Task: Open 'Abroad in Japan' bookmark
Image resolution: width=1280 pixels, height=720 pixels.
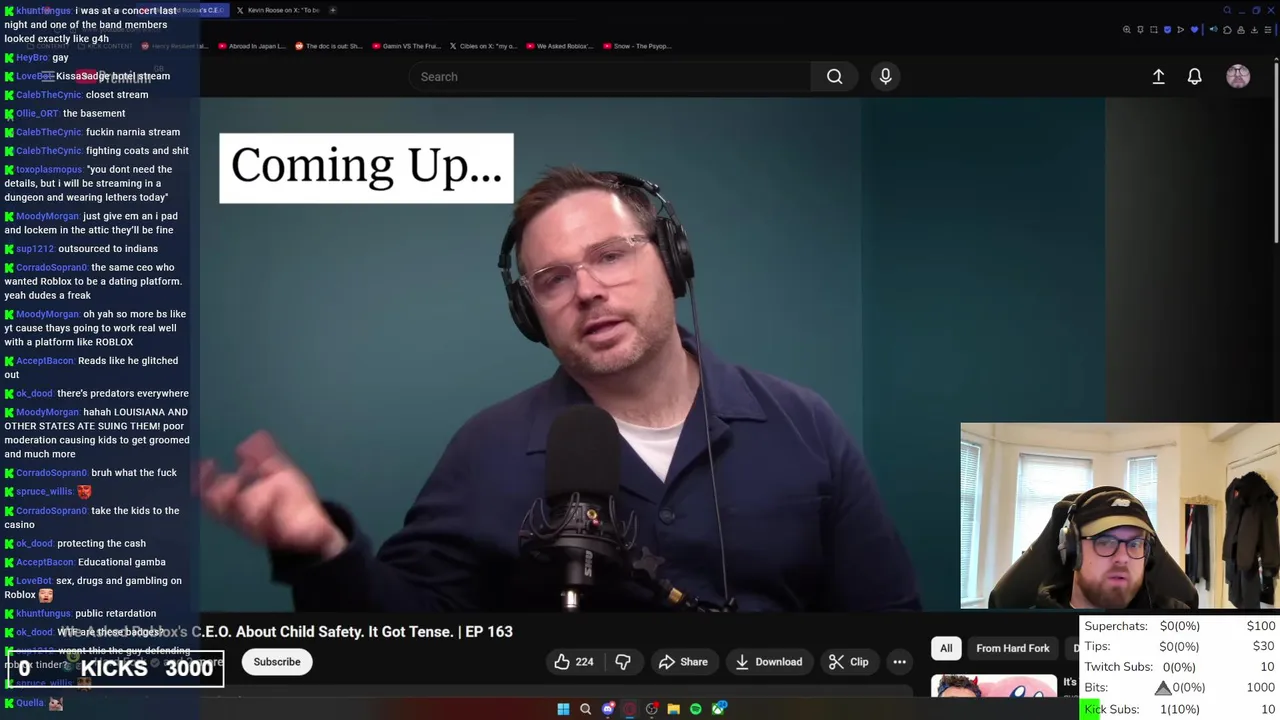Action: 251,46
